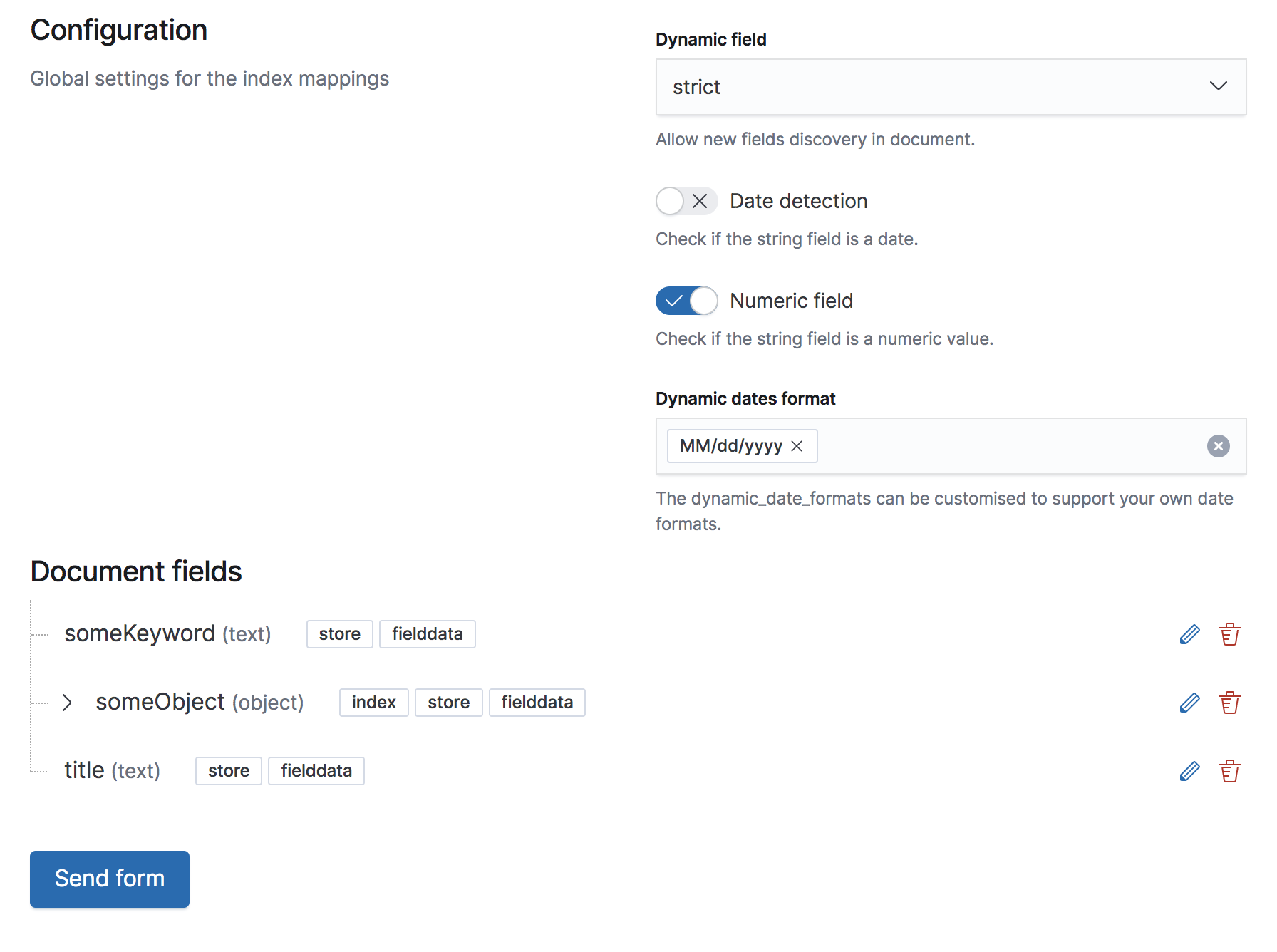
Task: Click the fielddata badge on someKeyword
Action: click(427, 634)
